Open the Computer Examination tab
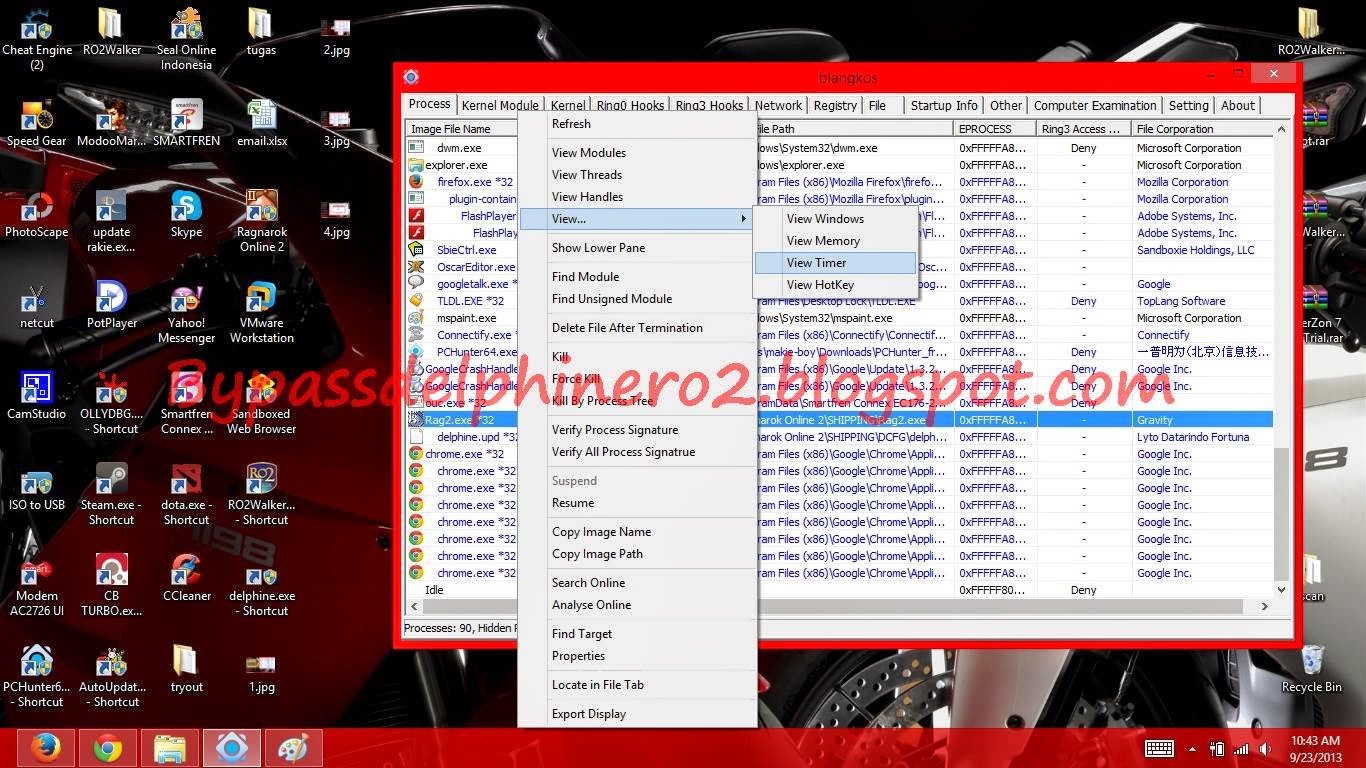This screenshot has height=768, width=1366. [1095, 105]
